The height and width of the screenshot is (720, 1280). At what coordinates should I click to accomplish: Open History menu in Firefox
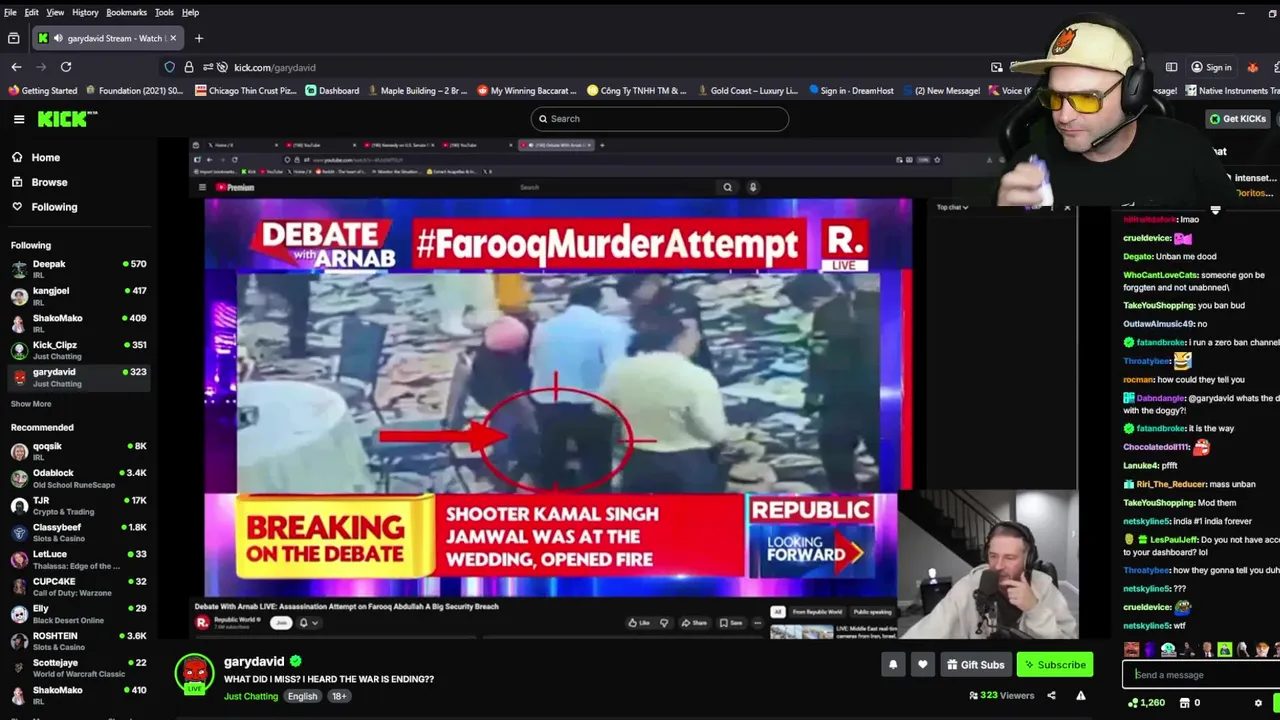pyautogui.click(x=85, y=12)
